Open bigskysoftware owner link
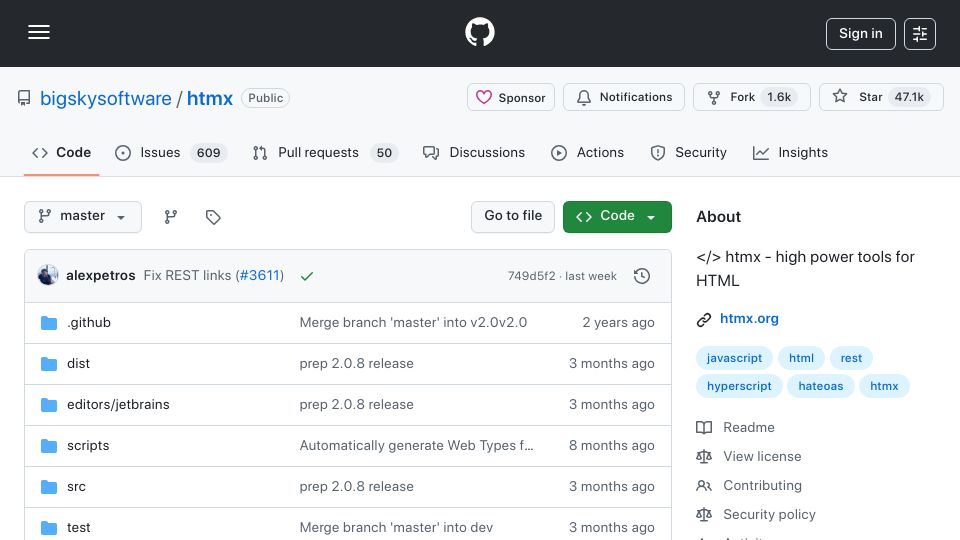This screenshot has height=540, width=960. click(x=105, y=99)
